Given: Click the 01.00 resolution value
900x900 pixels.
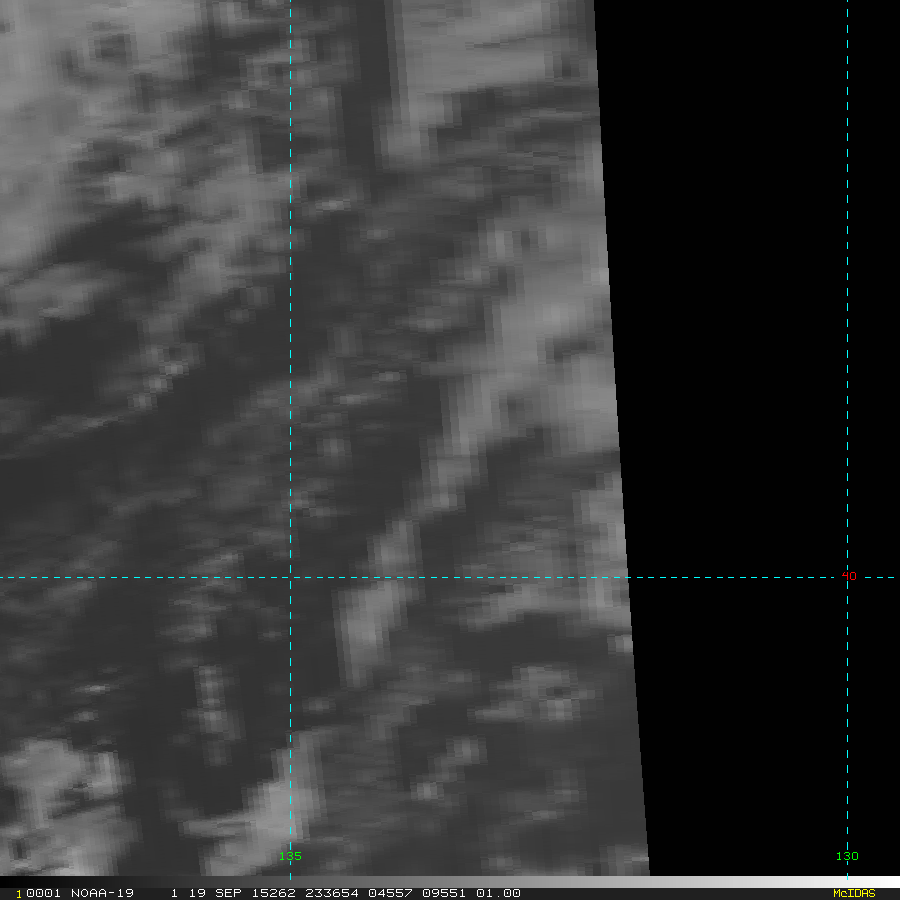Looking at the screenshot, I should 498,893.
